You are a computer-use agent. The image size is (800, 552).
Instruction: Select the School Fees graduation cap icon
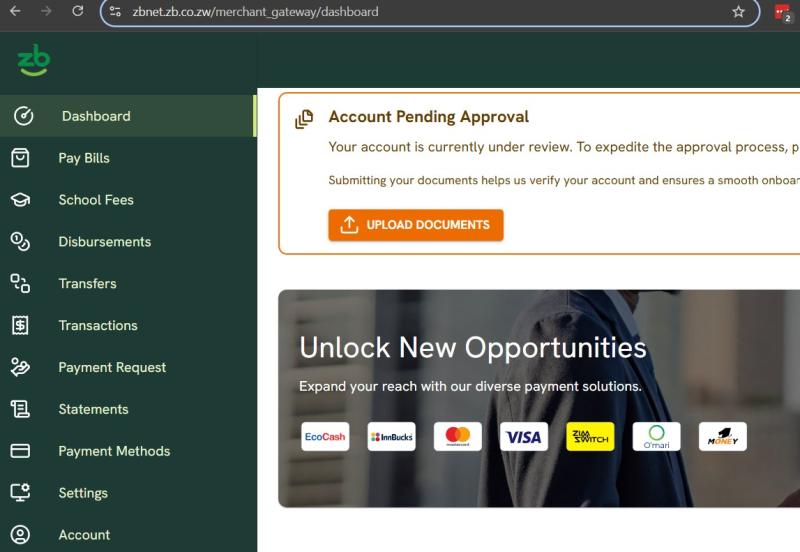coord(20,199)
